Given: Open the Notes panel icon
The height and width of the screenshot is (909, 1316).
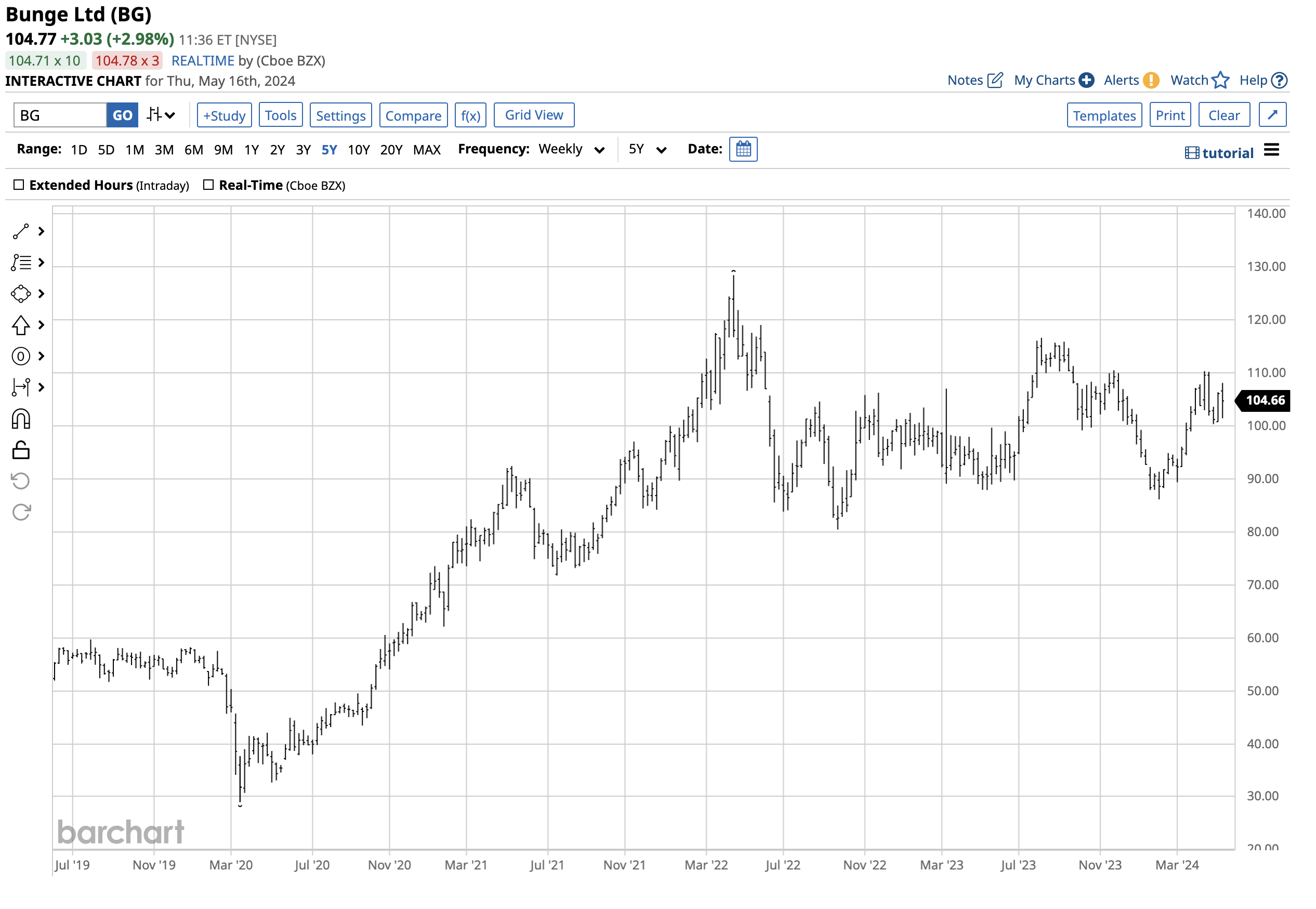Looking at the screenshot, I should (995, 80).
